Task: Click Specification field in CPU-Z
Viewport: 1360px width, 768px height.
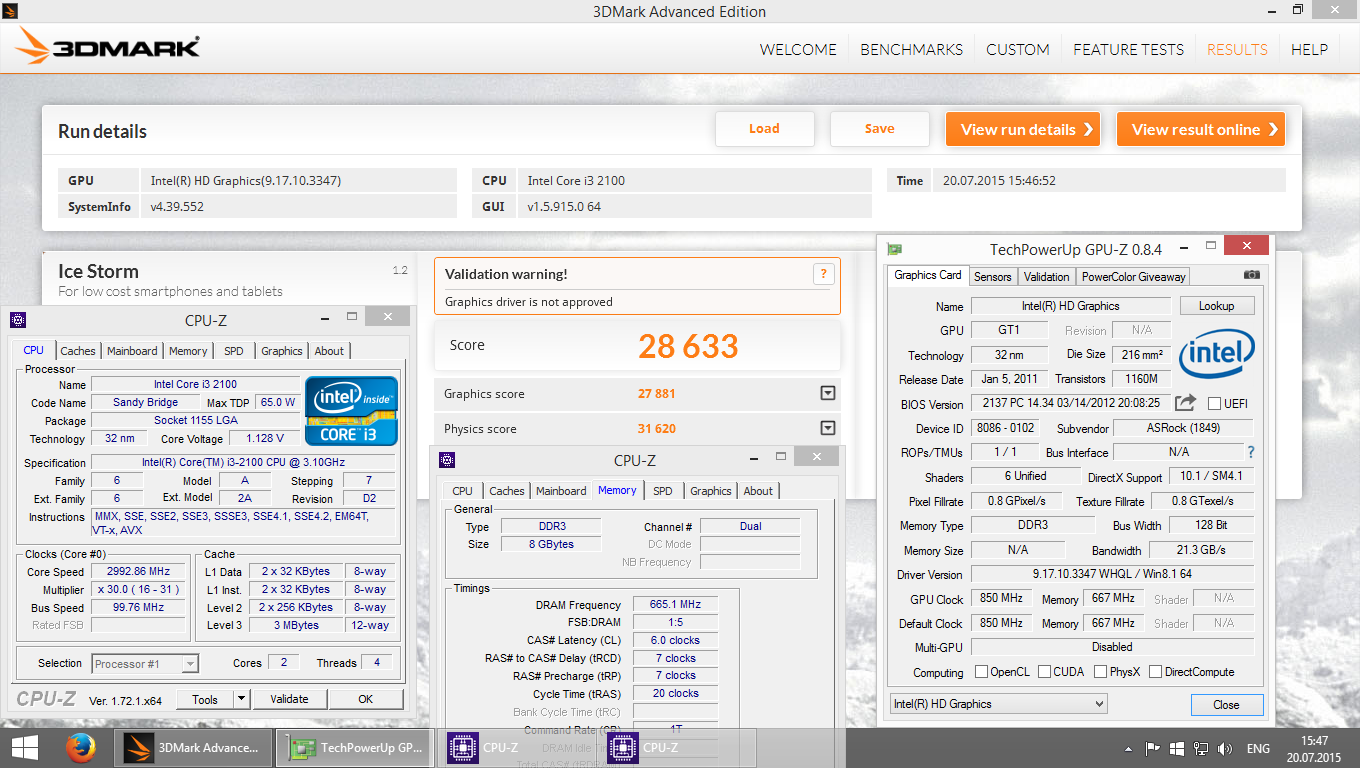Action: (x=244, y=462)
